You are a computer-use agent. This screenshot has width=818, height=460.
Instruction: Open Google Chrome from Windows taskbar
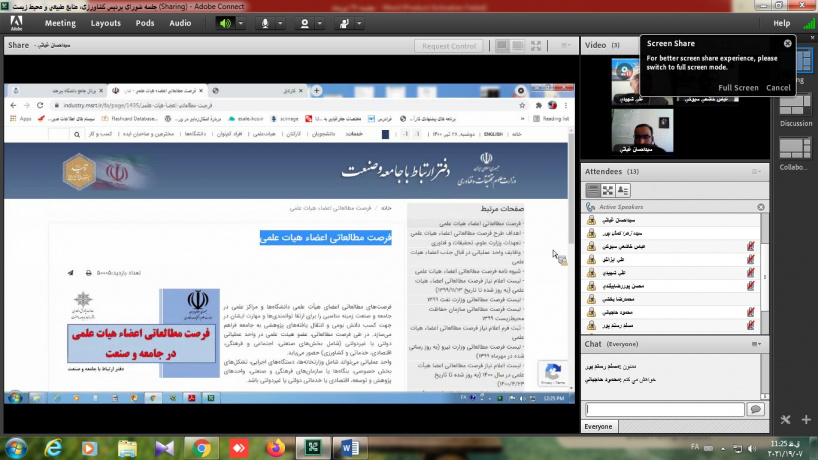pos(201,447)
